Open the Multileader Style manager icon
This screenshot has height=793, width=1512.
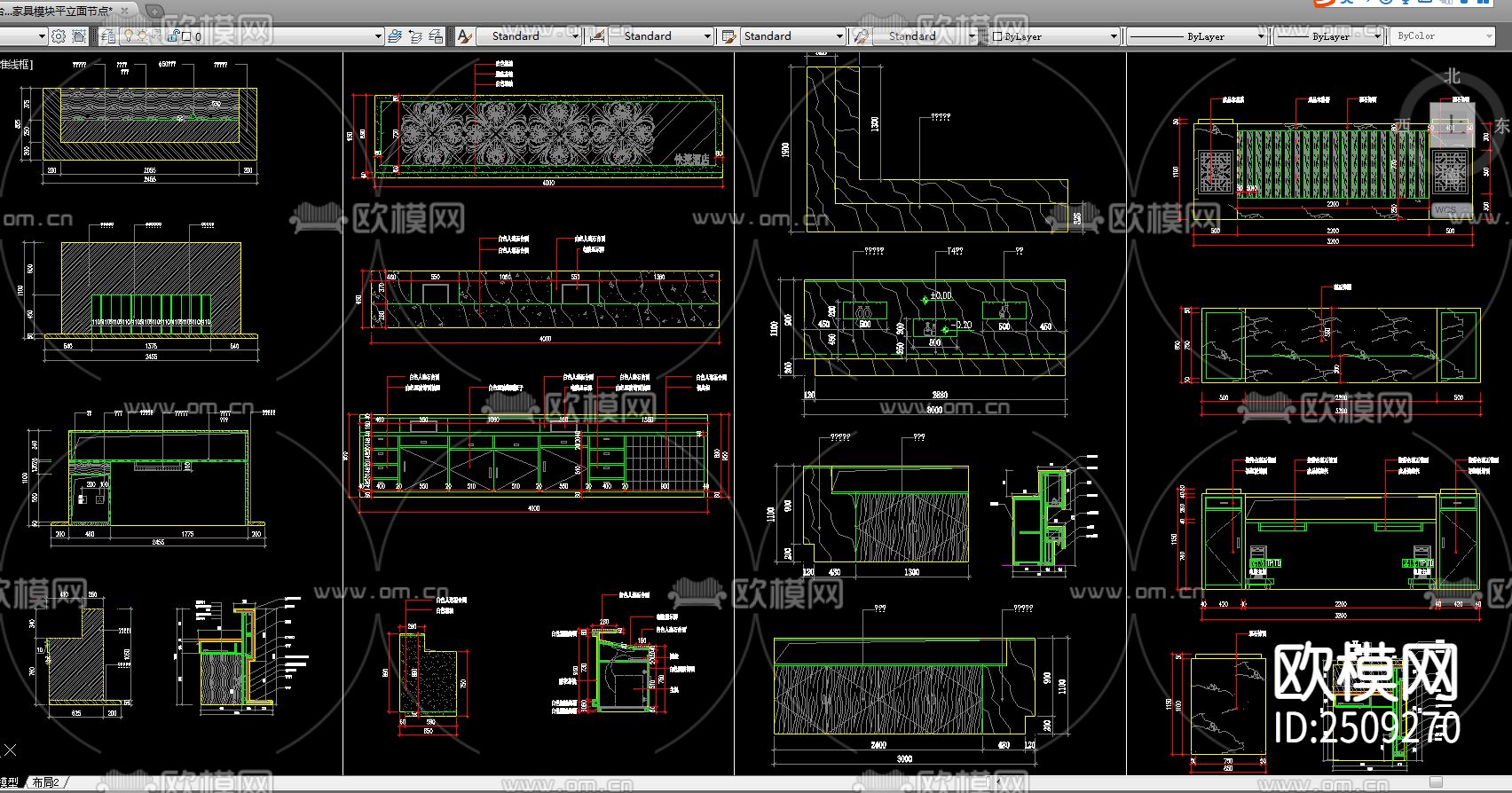coord(861,36)
